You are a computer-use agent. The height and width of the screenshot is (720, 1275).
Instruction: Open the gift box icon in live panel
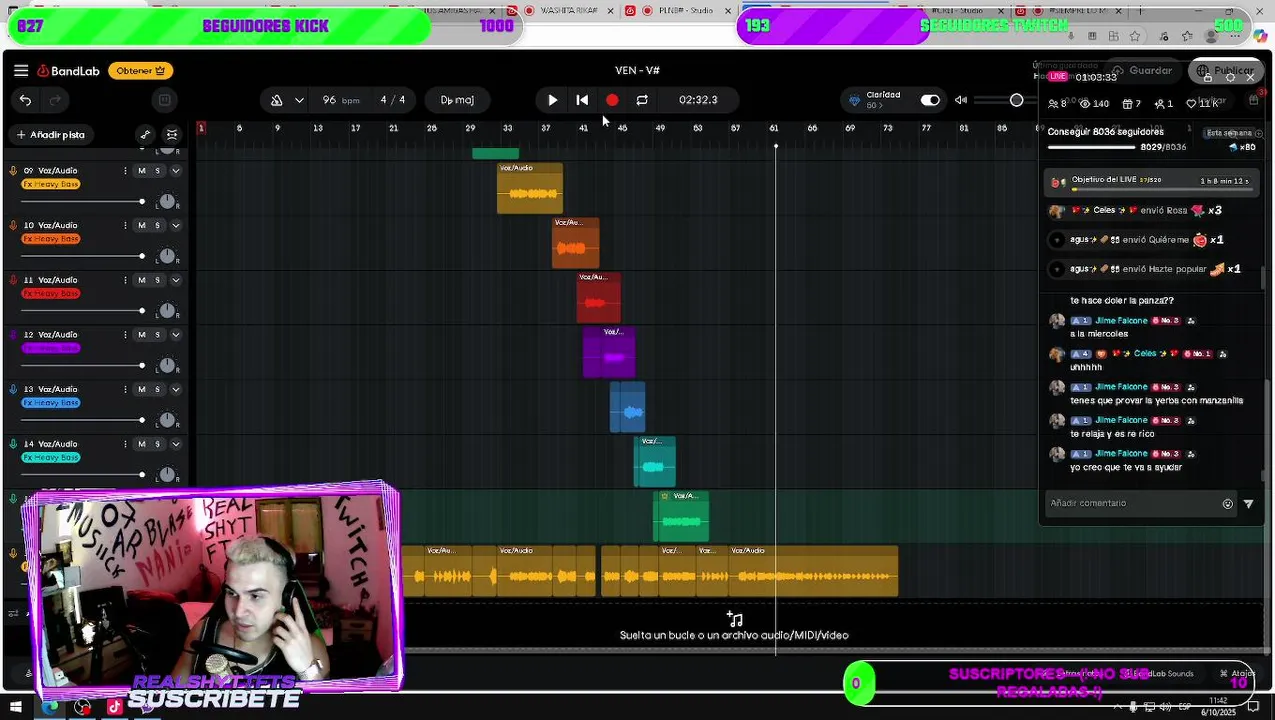point(1128,104)
